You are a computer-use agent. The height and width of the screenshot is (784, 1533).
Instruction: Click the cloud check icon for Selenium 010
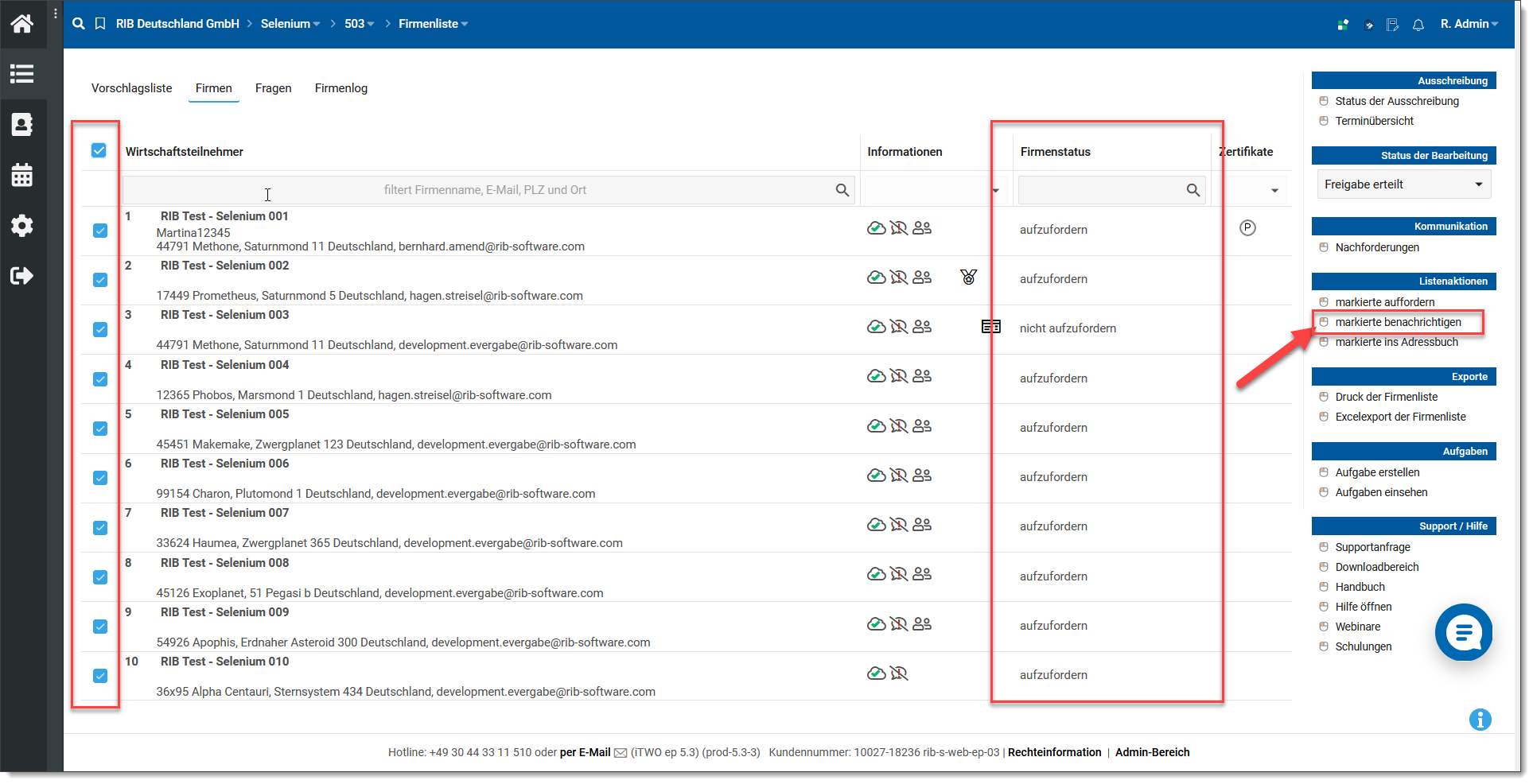pyautogui.click(x=876, y=673)
